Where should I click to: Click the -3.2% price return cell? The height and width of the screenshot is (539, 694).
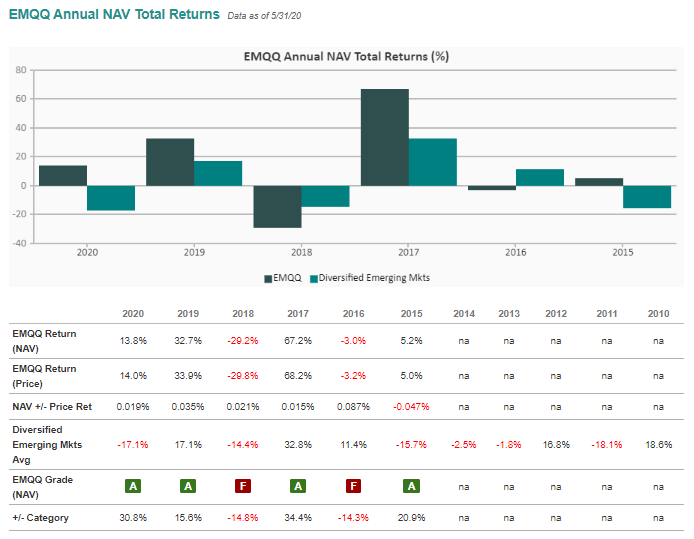(353, 376)
